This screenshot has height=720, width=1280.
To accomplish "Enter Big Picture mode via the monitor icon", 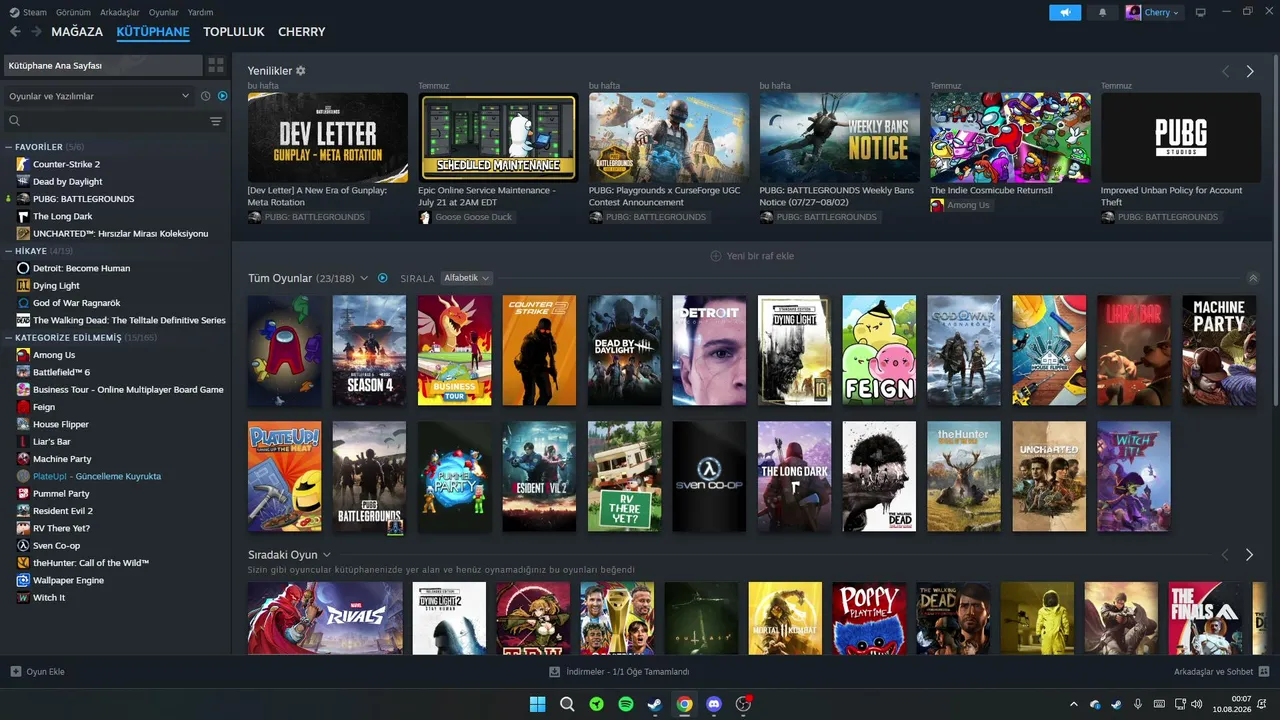I will coord(1200,13).
